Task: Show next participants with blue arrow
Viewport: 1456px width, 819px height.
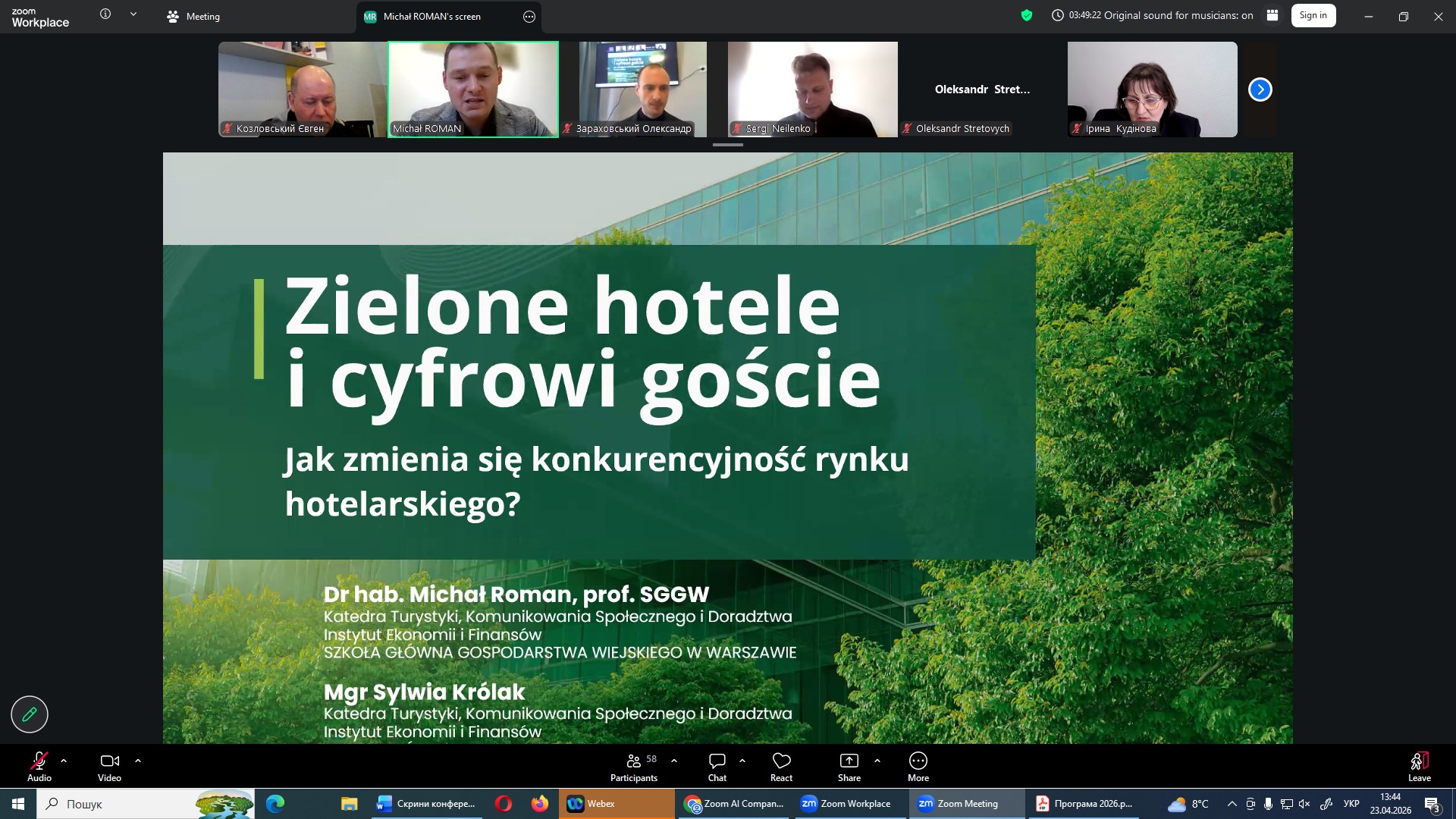Action: (x=1260, y=89)
